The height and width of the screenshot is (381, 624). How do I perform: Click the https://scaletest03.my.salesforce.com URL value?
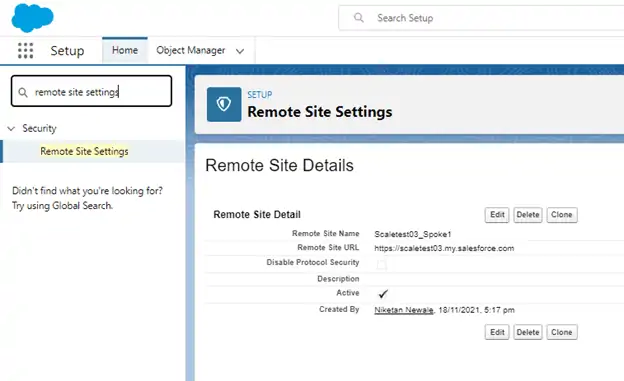pos(444,248)
